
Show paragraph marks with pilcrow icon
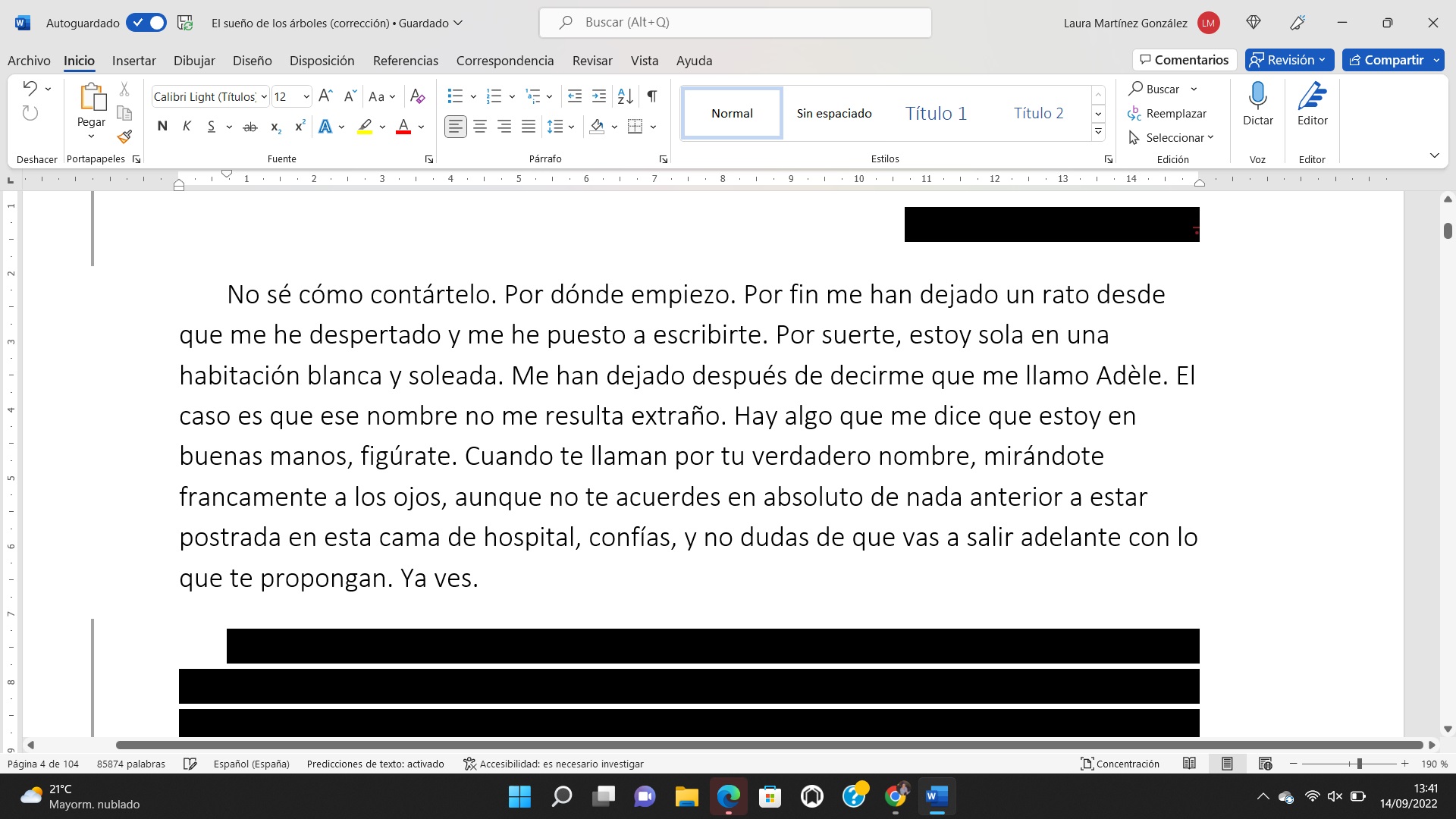(652, 96)
